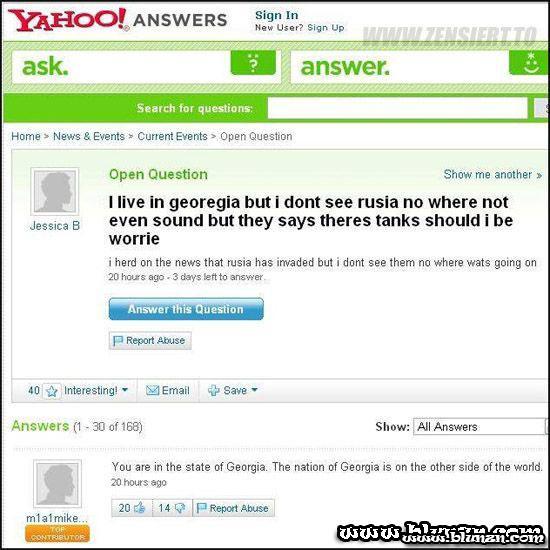Viewport: 550px width, 550px height.
Task: Go to News & Events breadcrumb
Action: 89,136
